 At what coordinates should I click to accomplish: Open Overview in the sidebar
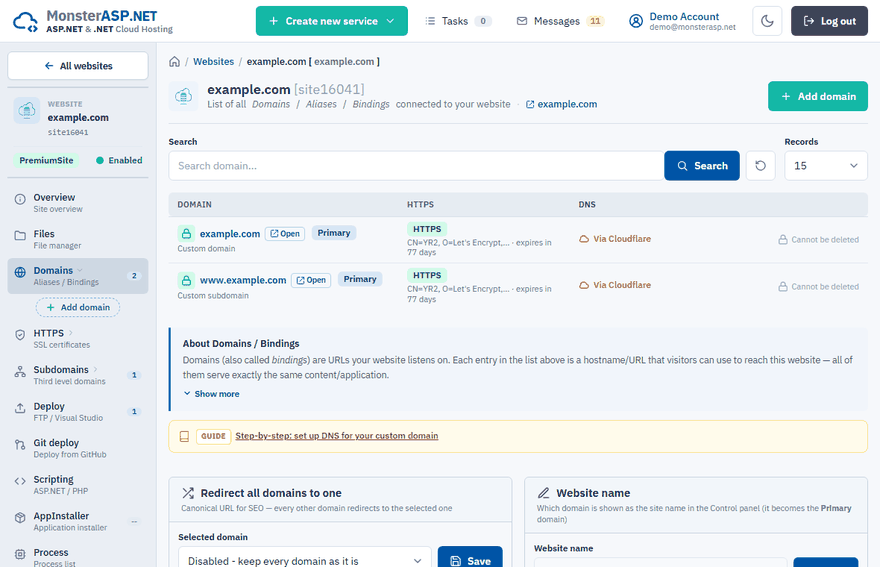(x=78, y=203)
